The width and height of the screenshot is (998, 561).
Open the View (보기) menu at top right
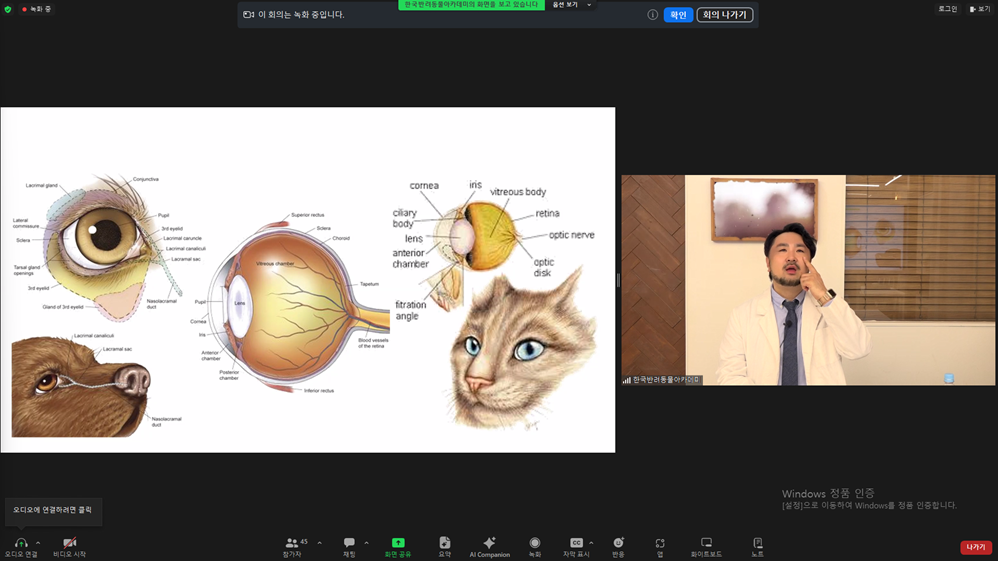(980, 9)
